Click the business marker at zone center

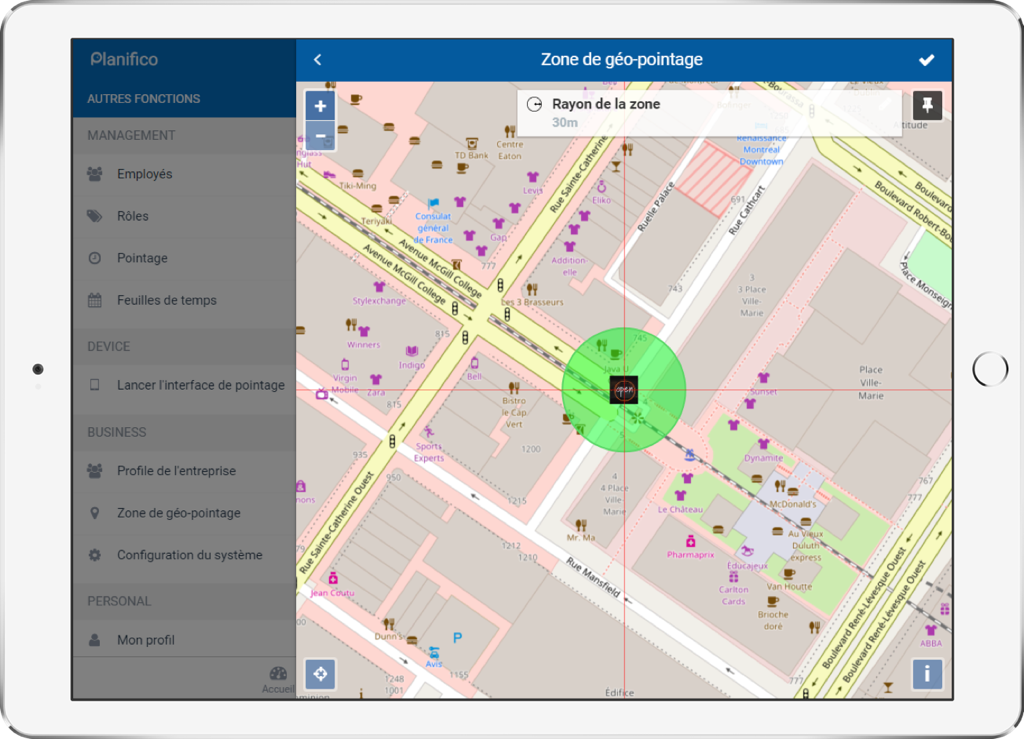tap(624, 390)
